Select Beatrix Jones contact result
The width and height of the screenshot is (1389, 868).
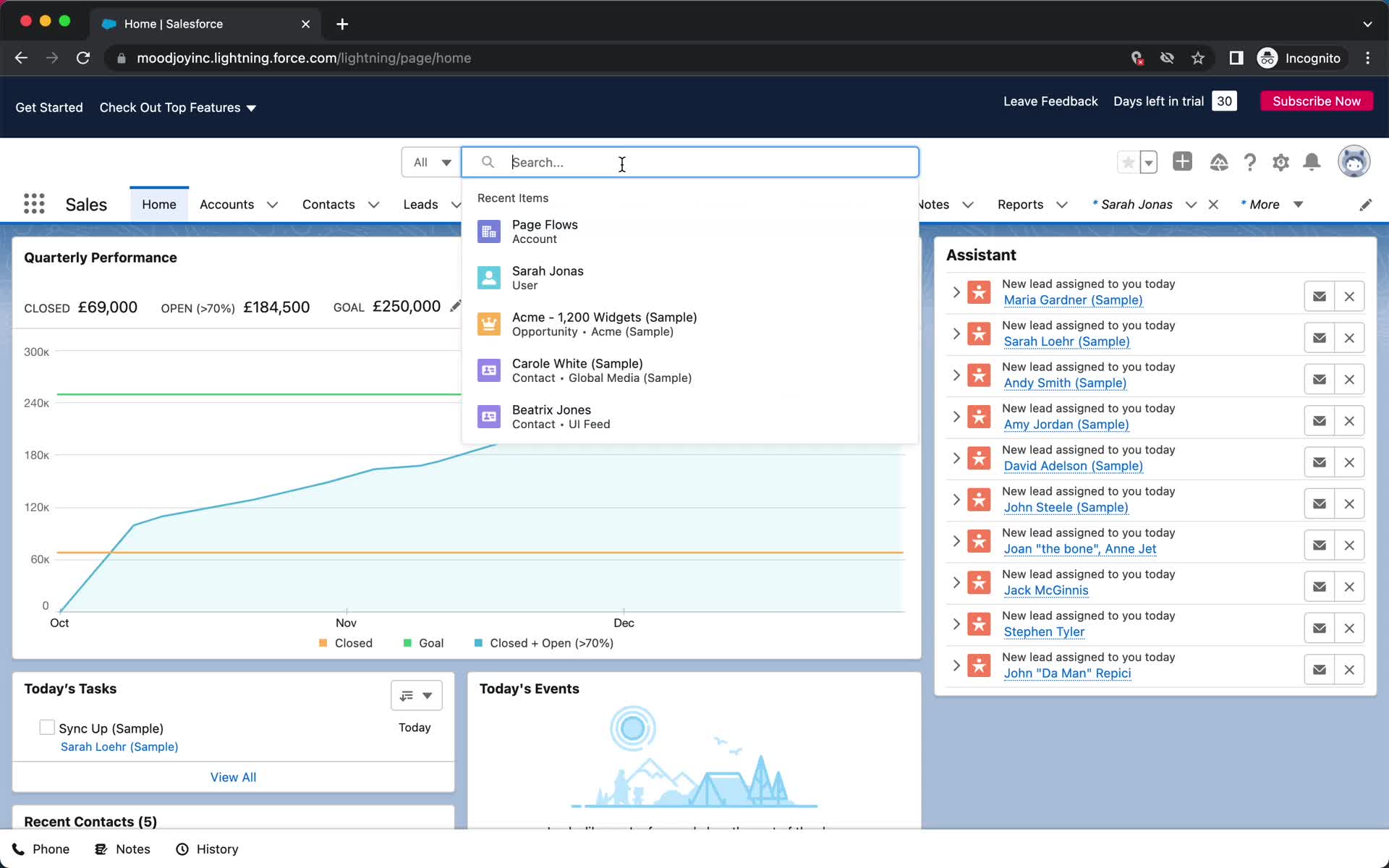(x=690, y=417)
